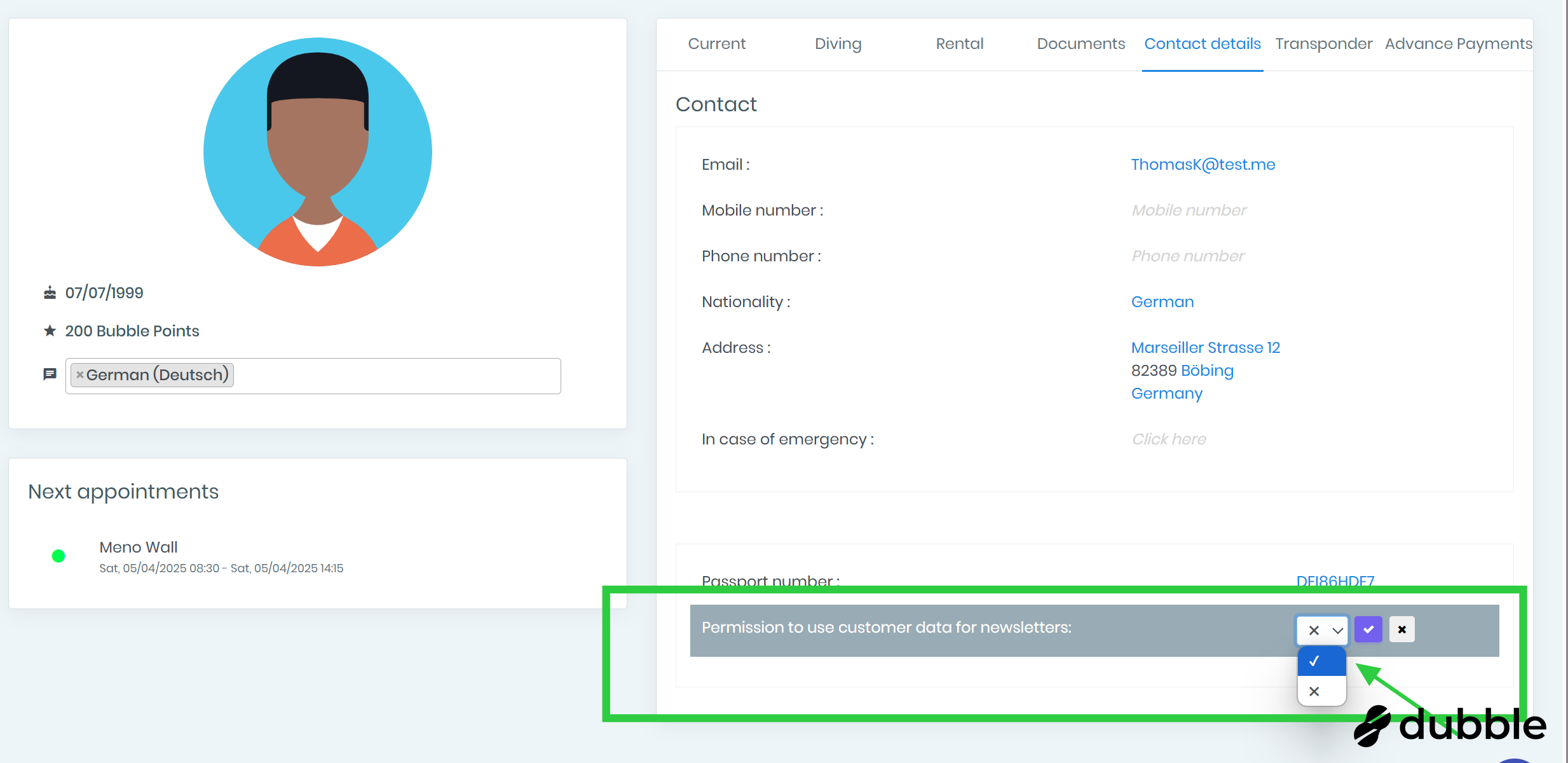
Task: Confirm newsletter permission with purple checkmark button
Action: 1368,629
